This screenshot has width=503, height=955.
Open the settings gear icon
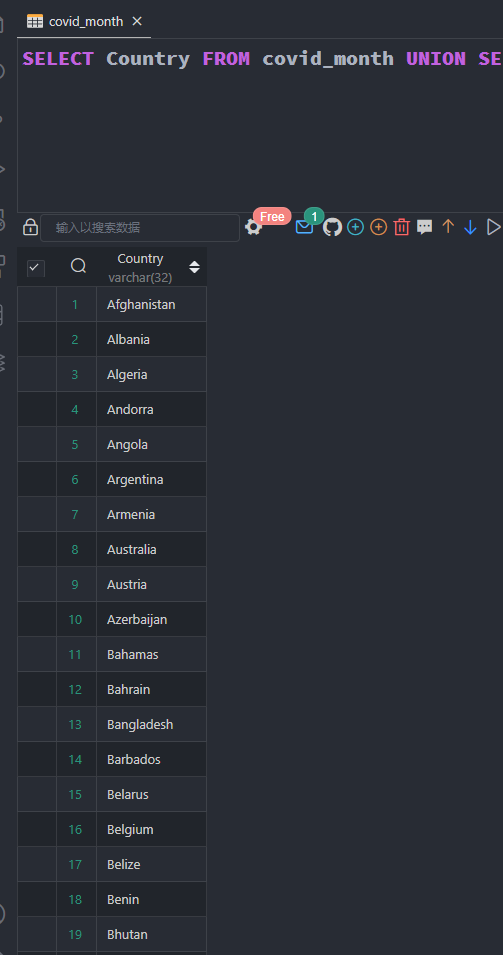point(253,228)
